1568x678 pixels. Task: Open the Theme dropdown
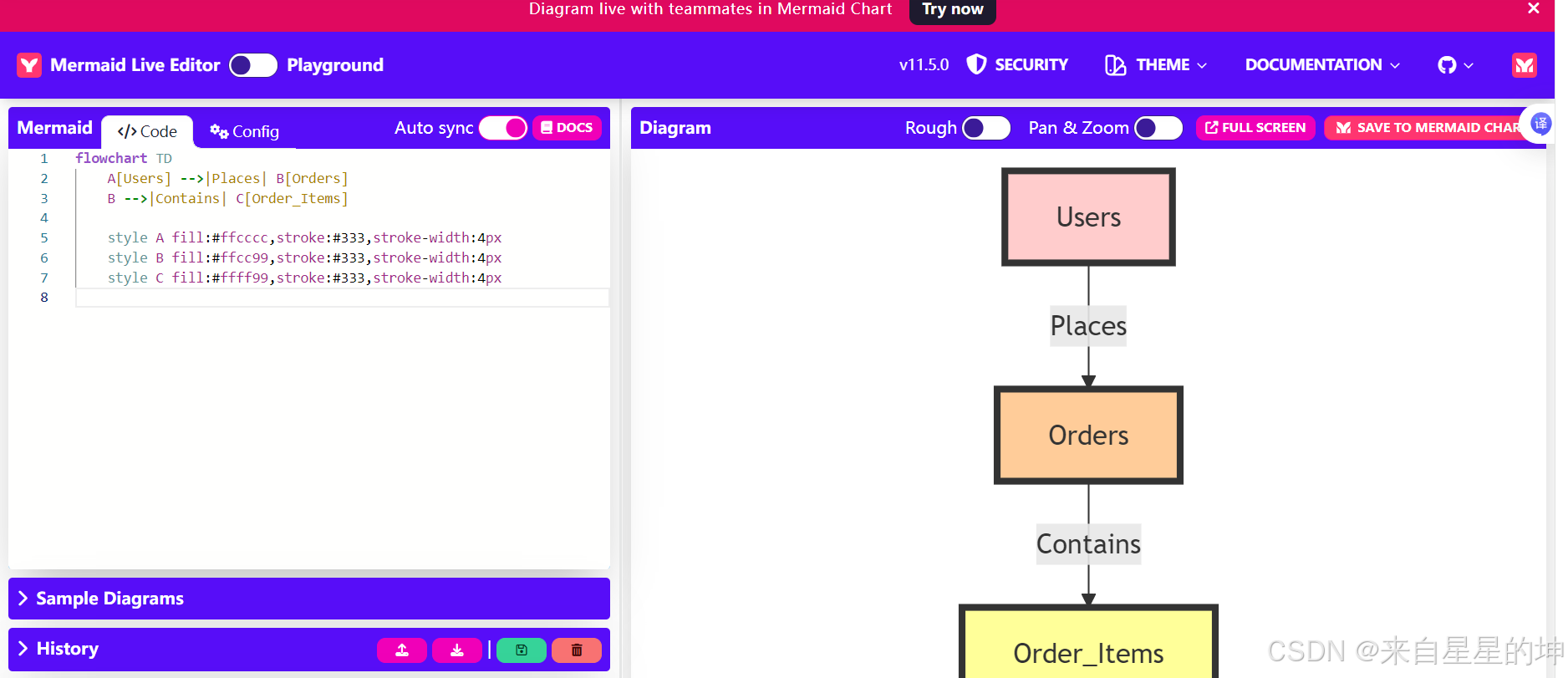pos(1157,65)
